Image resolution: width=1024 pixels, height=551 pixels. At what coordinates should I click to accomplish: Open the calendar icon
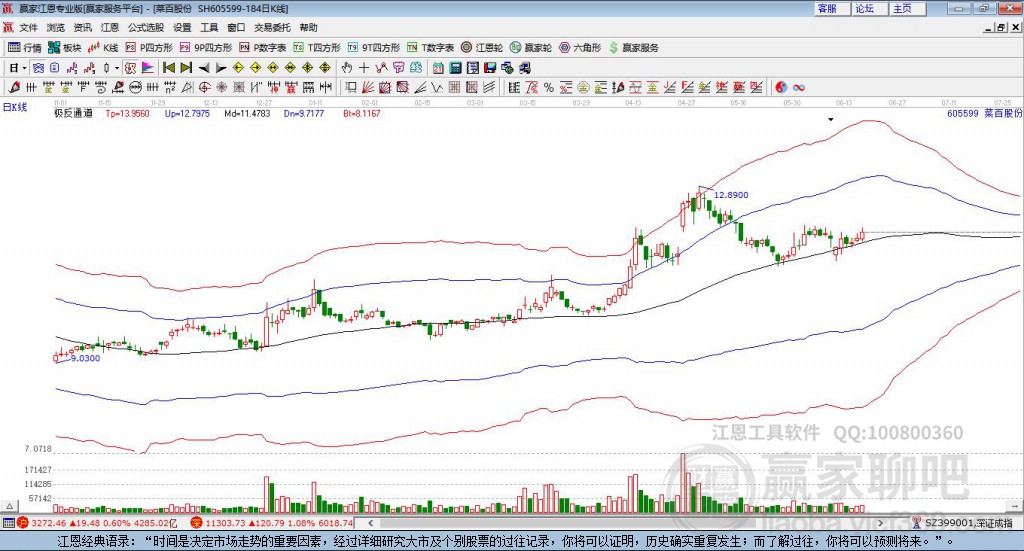coord(438,68)
